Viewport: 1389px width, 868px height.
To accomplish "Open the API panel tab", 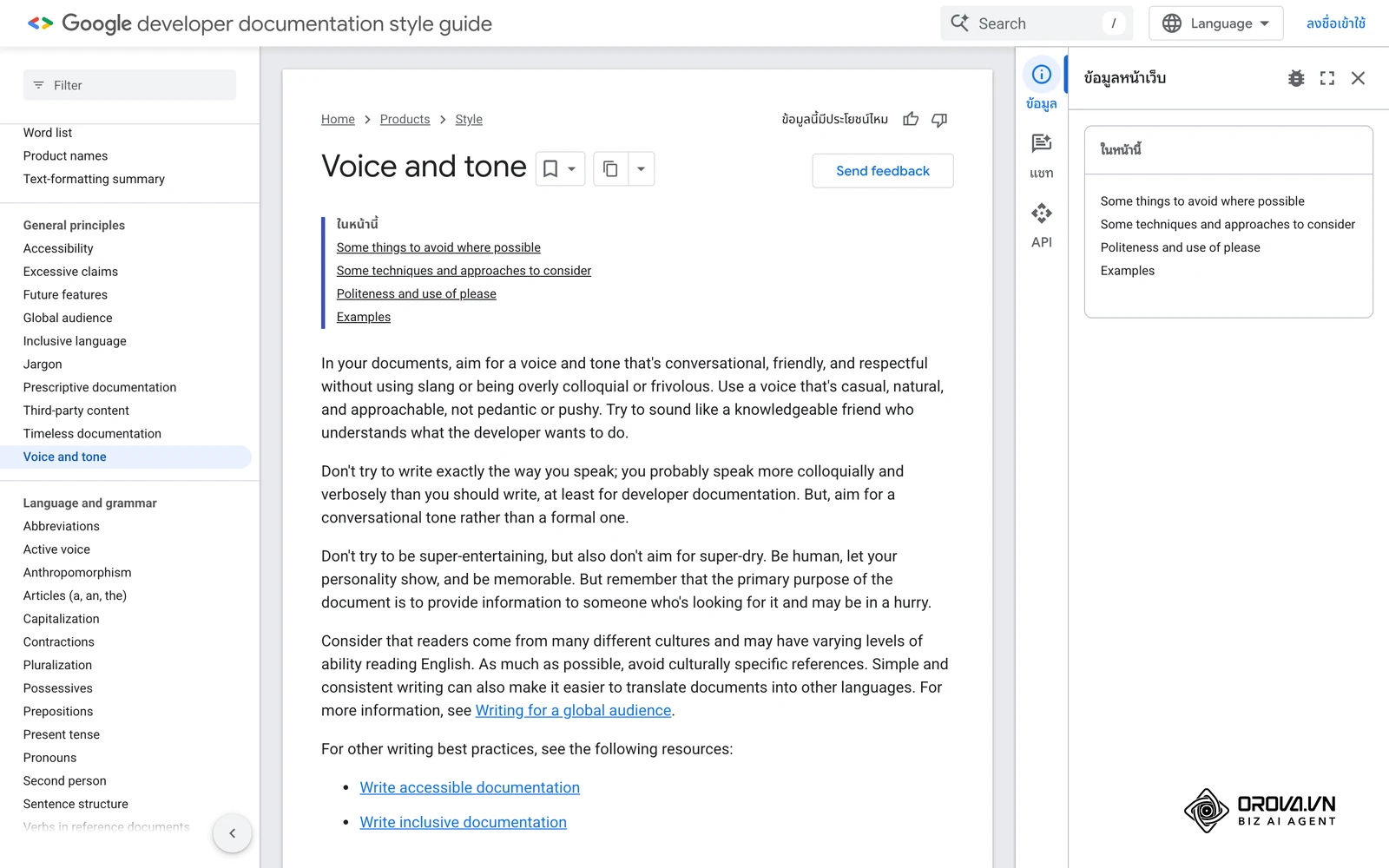I will (1042, 225).
